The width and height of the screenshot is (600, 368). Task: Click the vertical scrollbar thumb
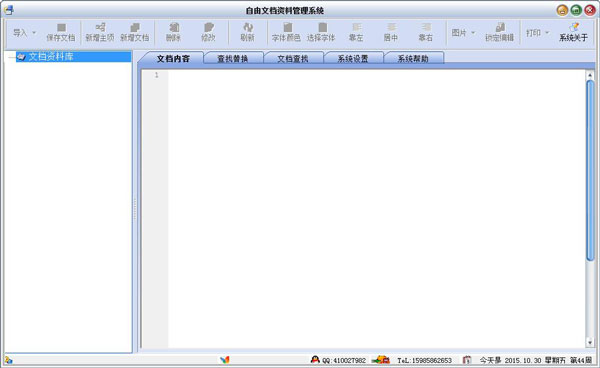coord(590,171)
